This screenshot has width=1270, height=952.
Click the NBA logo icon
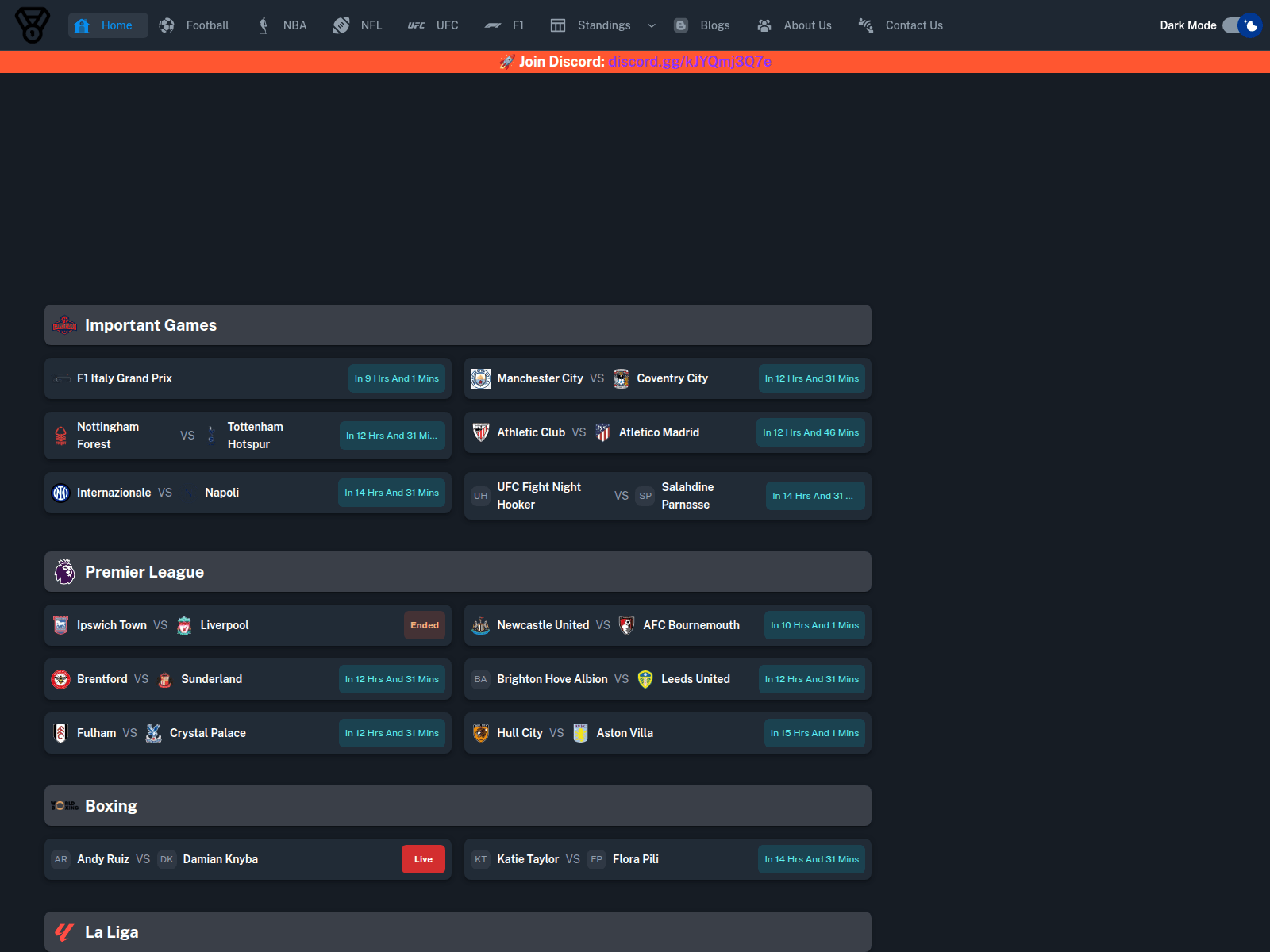pos(264,25)
